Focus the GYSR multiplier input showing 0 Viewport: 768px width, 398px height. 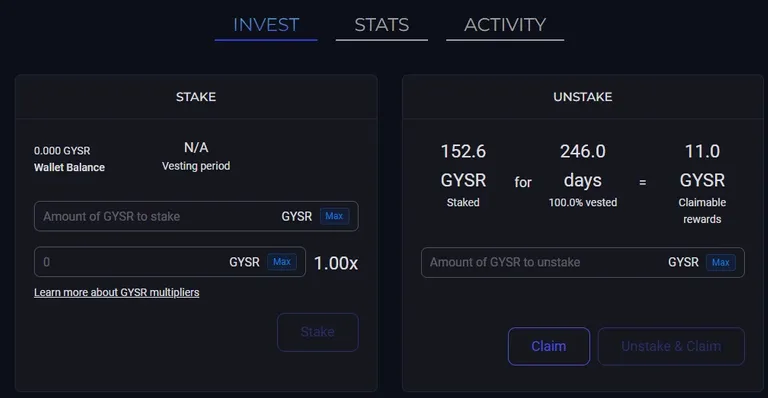(x=169, y=262)
